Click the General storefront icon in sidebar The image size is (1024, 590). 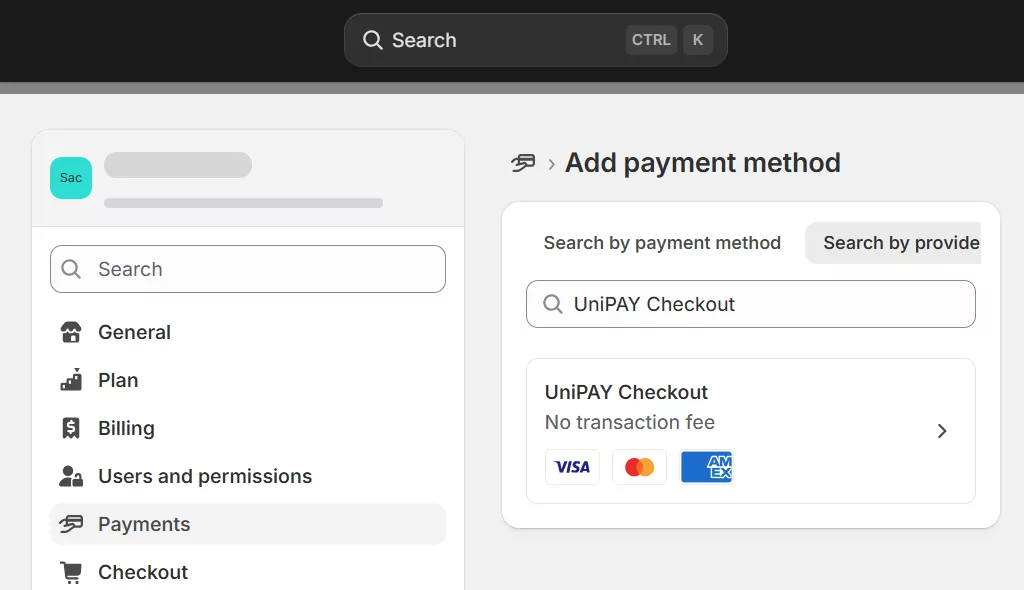(x=71, y=332)
